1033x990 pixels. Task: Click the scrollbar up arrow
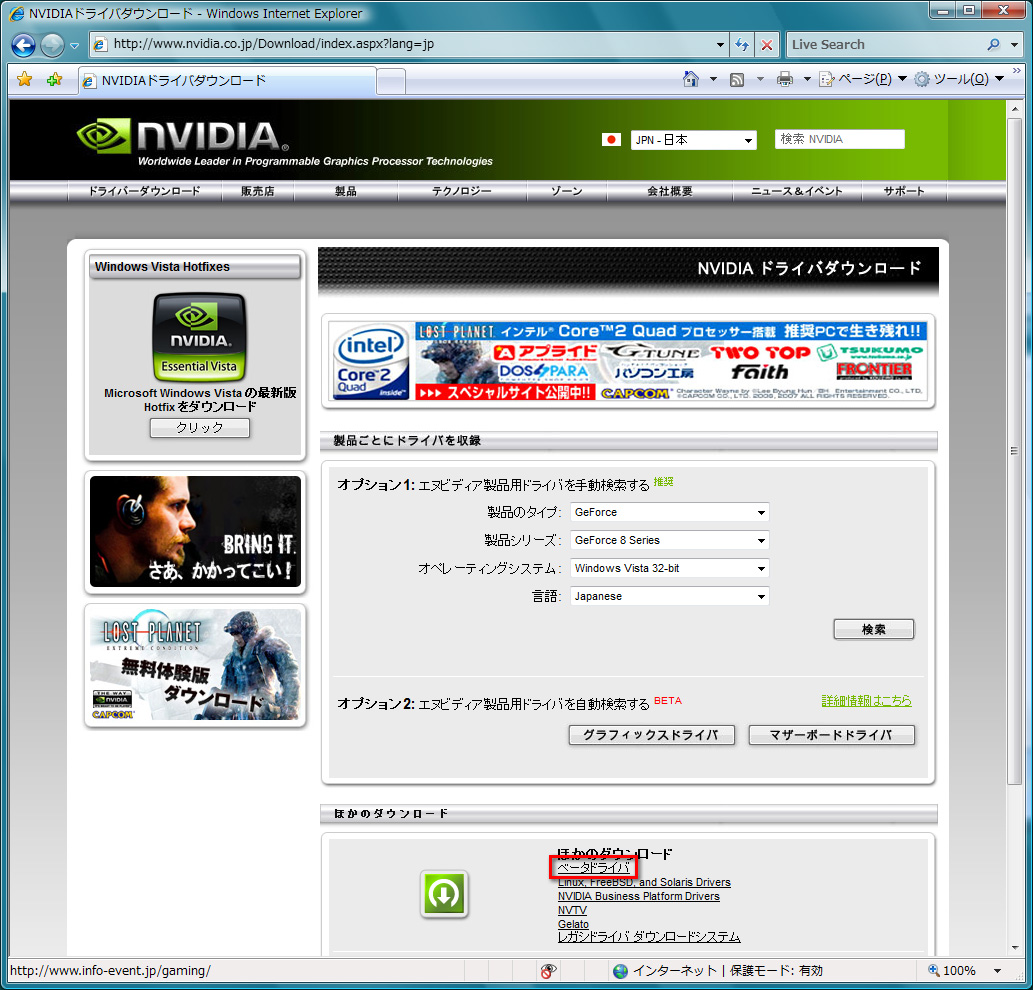coord(1015,109)
